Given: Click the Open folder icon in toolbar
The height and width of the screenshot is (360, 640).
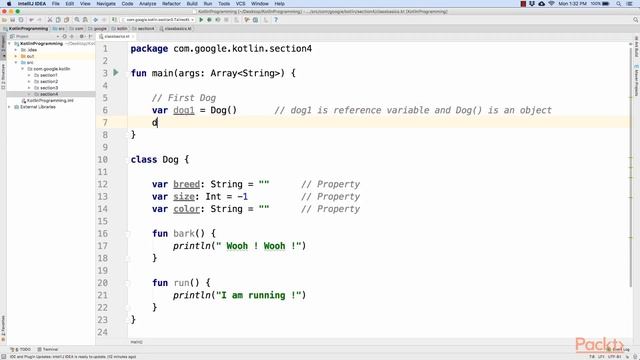Looking at the screenshot, I should [x=4, y=20].
